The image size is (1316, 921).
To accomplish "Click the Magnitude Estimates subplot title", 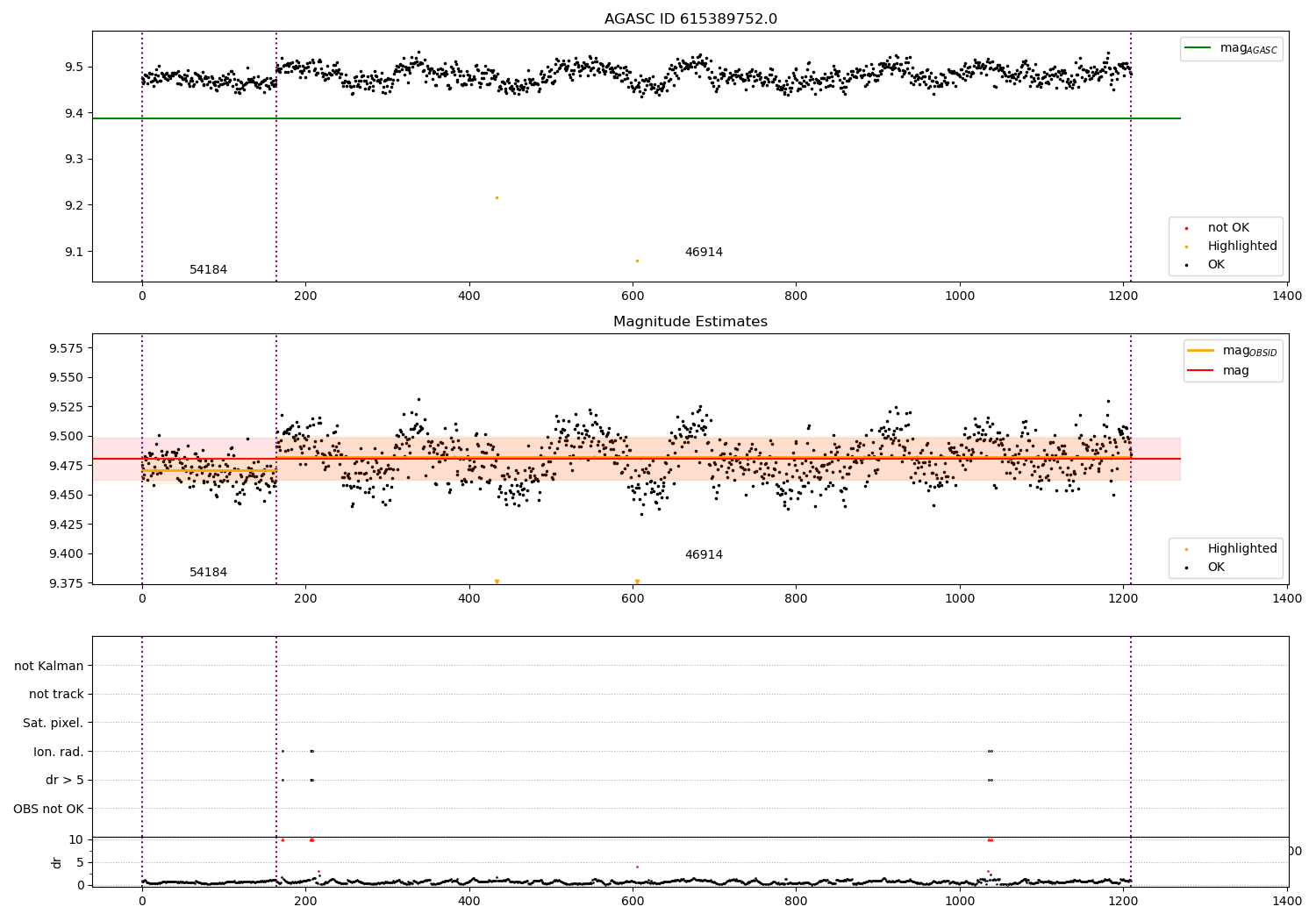I will point(690,322).
